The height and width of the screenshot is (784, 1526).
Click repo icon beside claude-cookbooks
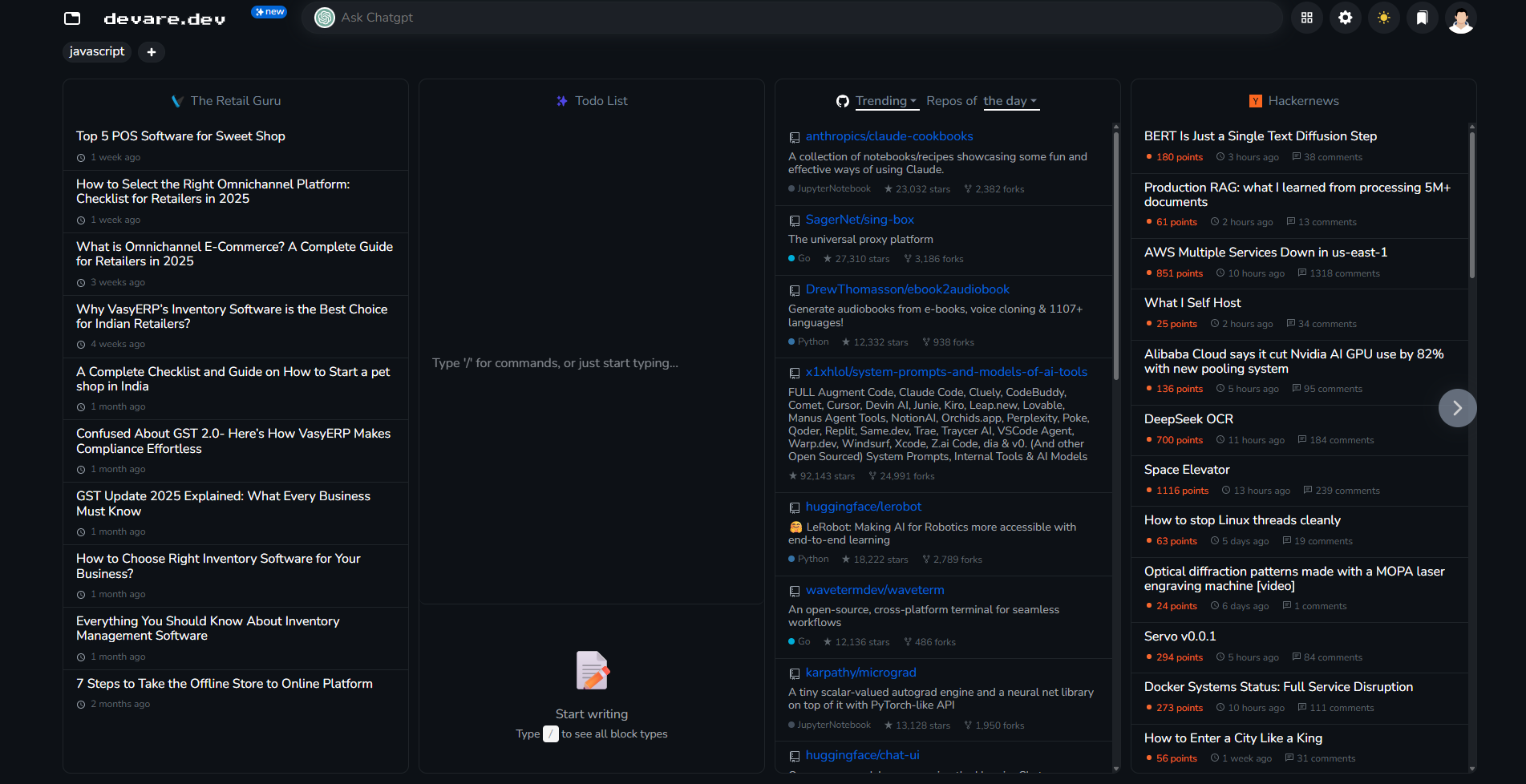tap(795, 138)
